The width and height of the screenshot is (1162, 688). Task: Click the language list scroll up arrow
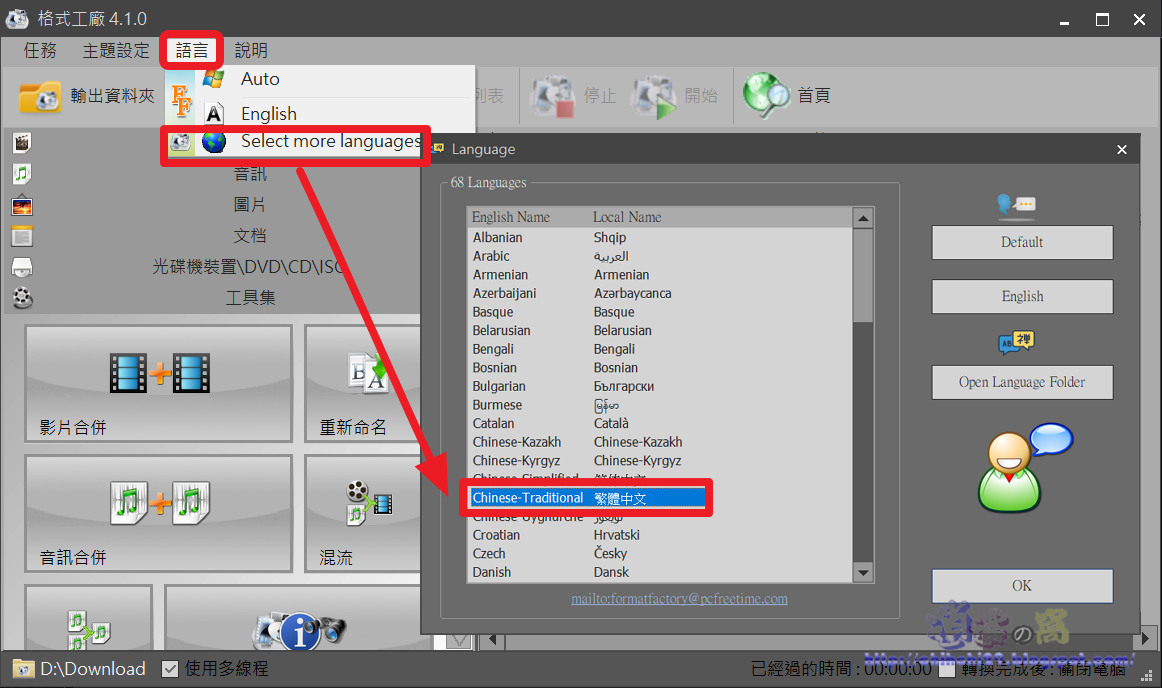click(863, 218)
